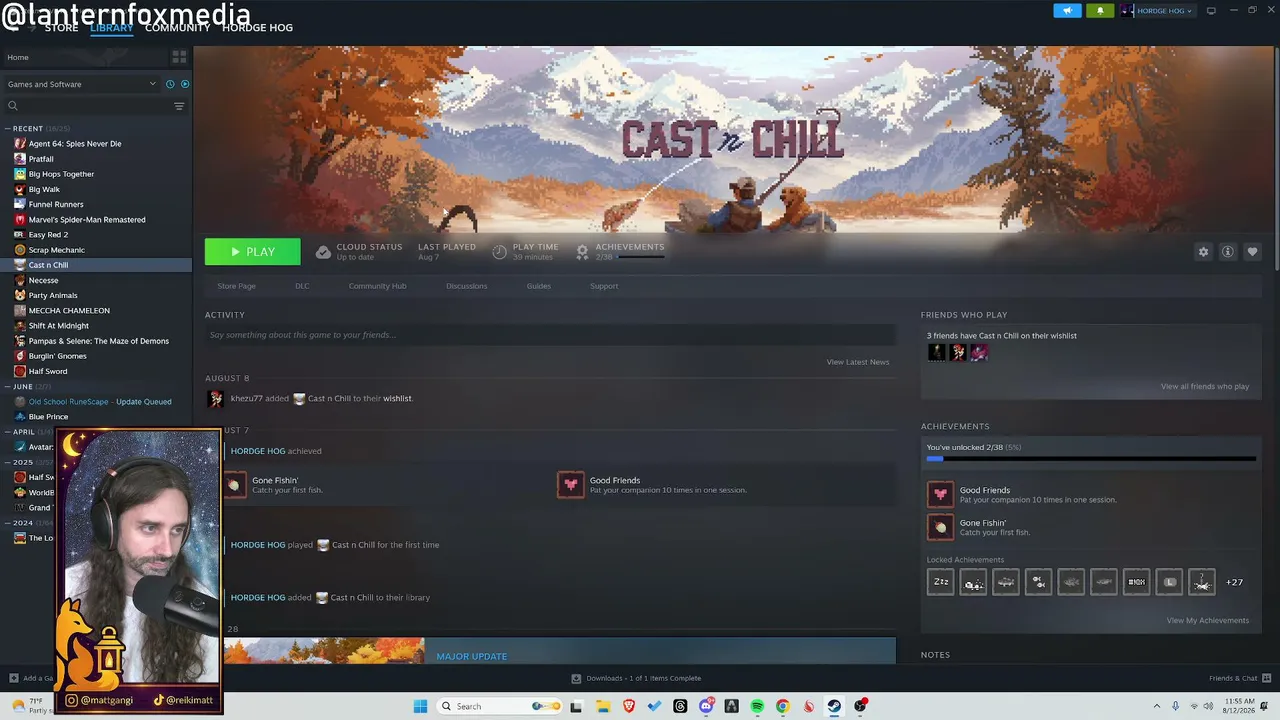Click the locked Zzz achievement icon
Viewport: 1280px width, 720px height.
point(941,582)
